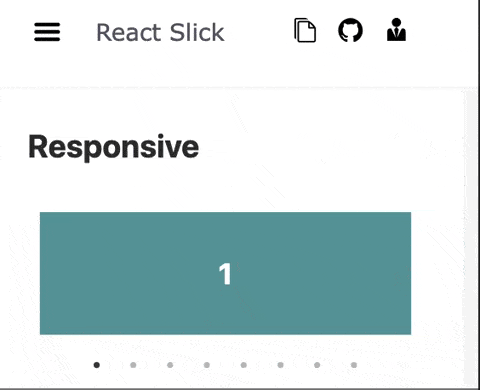Image resolution: width=480 pixels, height=390 pixels.
Task: Choose the sixth carousel dot
Action: click(280, 365)
